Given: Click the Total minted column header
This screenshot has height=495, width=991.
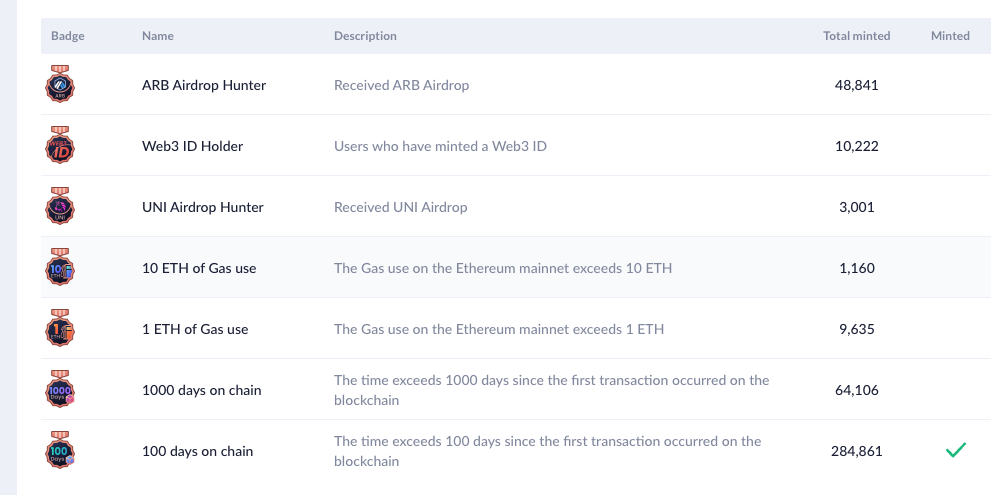Looking at the screenshot, I should [x=856, y=36].
